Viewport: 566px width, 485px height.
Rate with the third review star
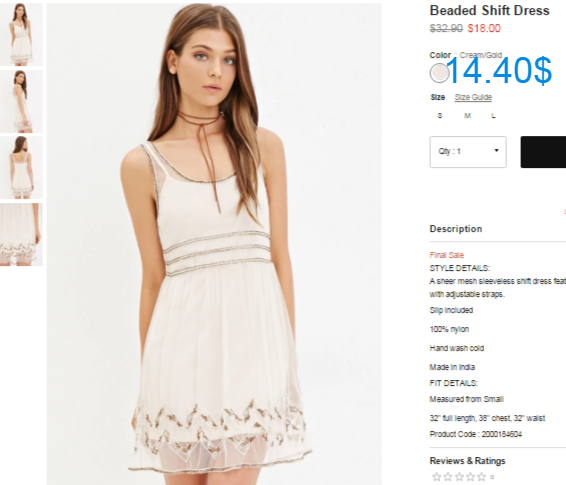459,477
